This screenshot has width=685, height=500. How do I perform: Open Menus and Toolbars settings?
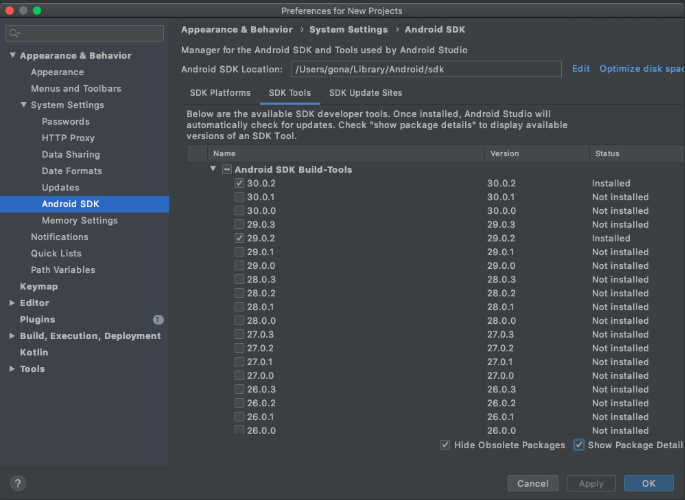point(76,89)
